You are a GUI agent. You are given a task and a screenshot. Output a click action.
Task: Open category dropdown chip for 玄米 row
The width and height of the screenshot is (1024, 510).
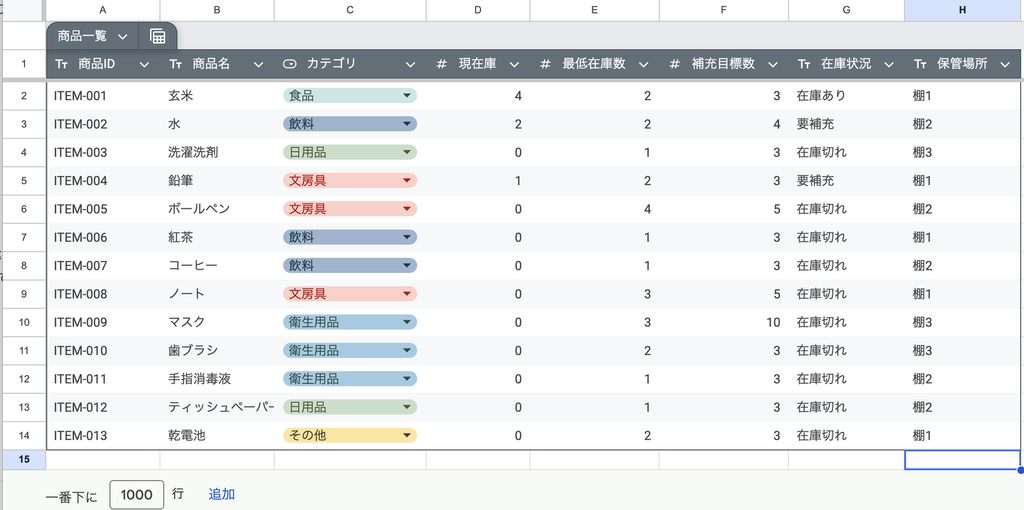[x=350, y=96]
